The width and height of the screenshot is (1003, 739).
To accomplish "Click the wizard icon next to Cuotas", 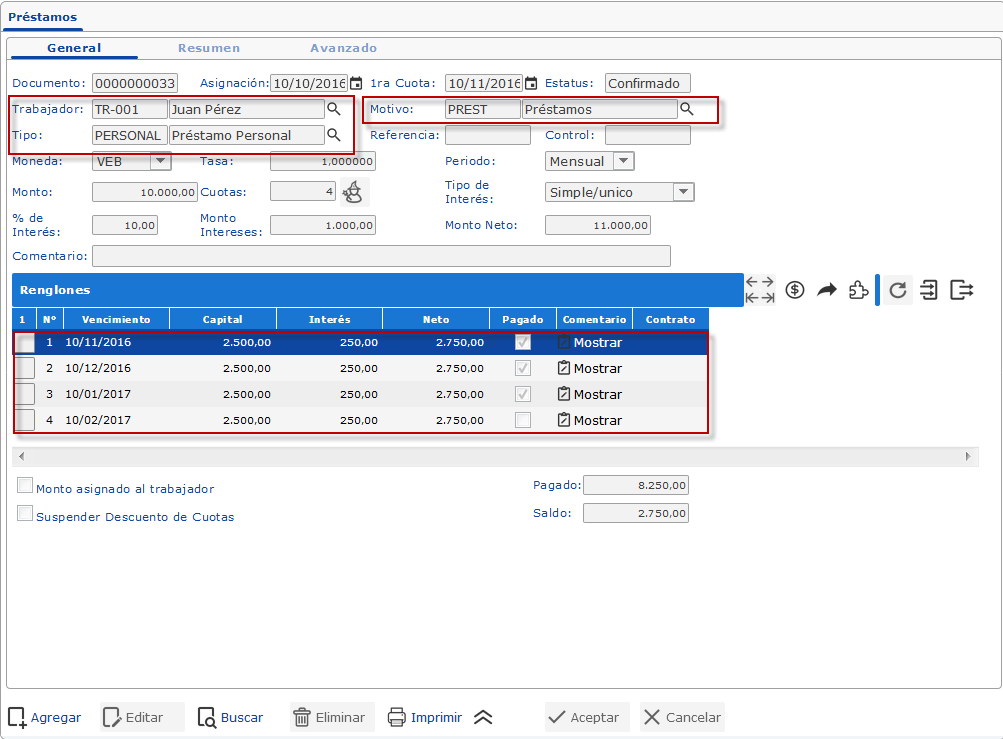I will tap(353, 191).
